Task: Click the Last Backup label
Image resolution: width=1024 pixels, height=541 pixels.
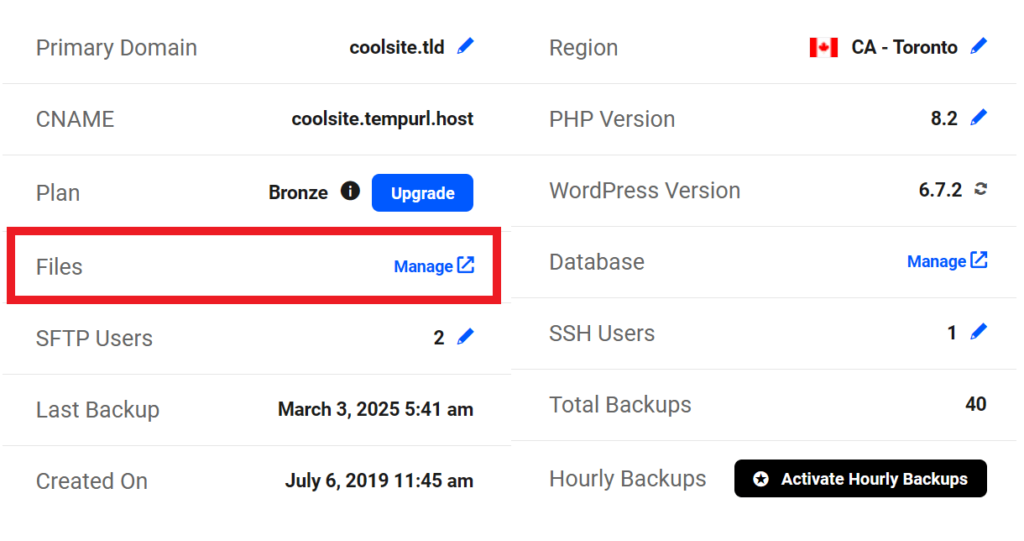Action: tap(98, 410)
